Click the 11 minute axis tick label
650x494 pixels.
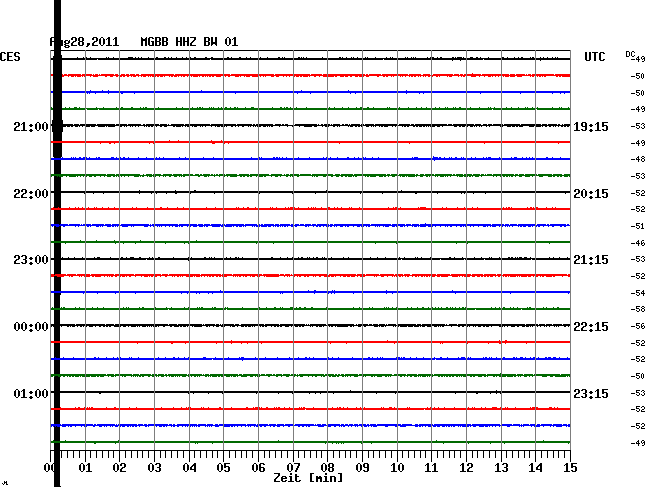pyautogui.click(x=431, y=467)
